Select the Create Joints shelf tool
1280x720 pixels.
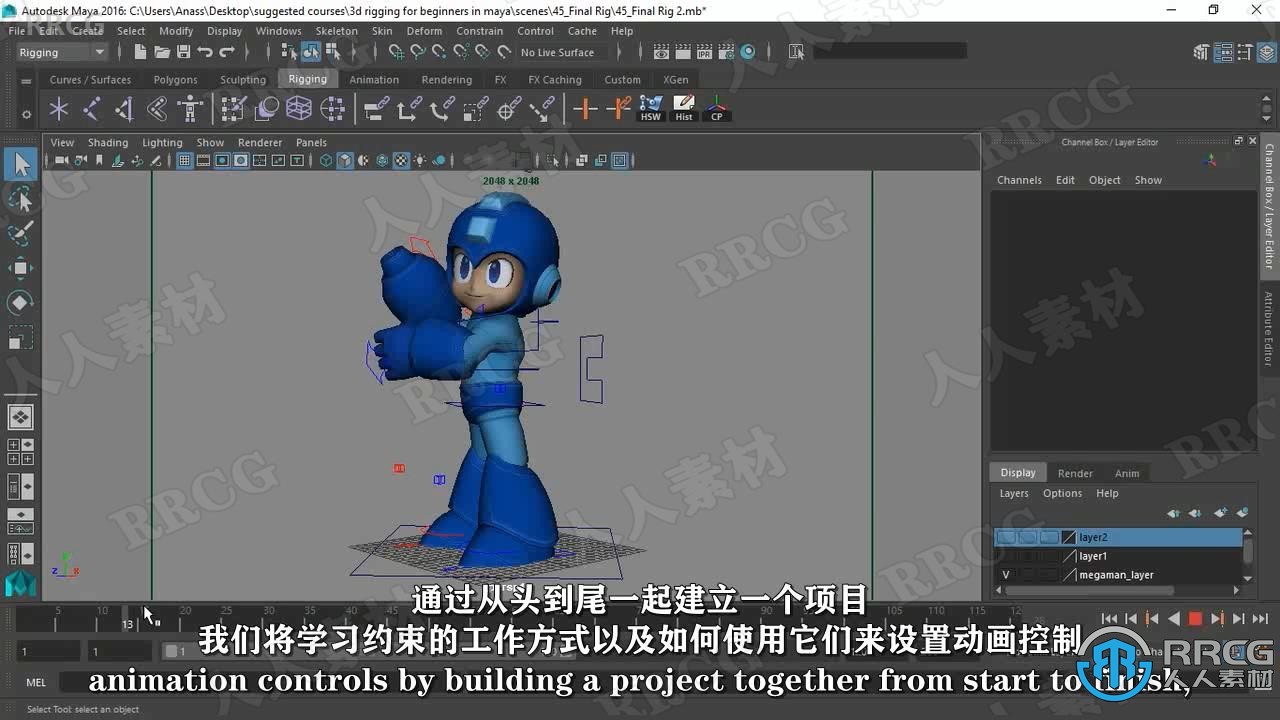point(92,108)
